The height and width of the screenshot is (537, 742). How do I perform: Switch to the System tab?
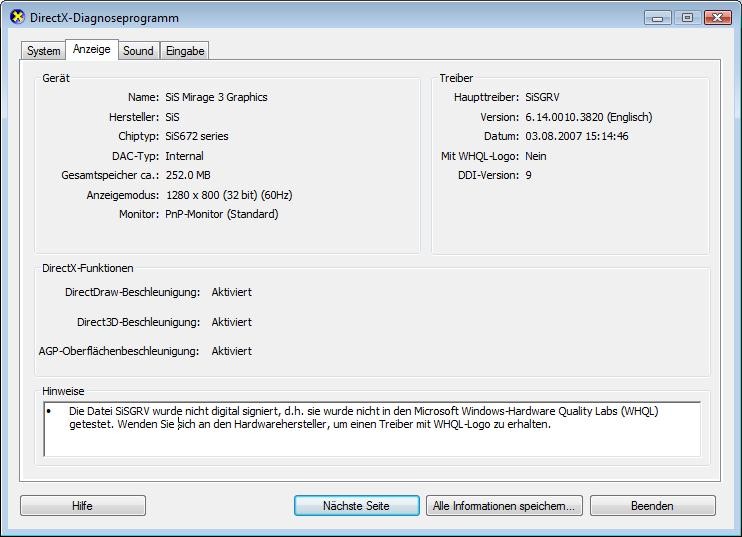(x=44, y=51)
